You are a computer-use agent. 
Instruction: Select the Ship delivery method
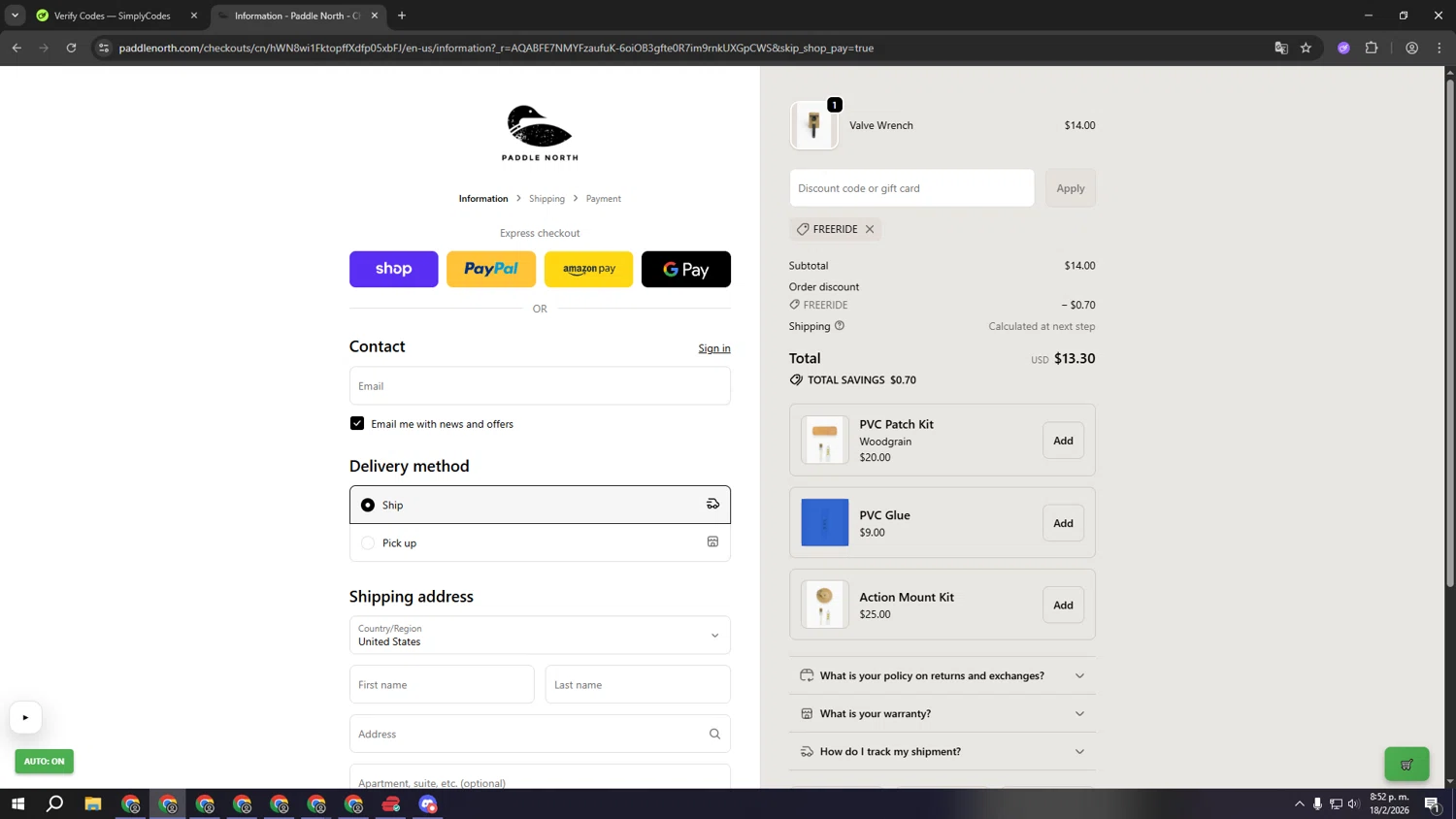point(540,505)
